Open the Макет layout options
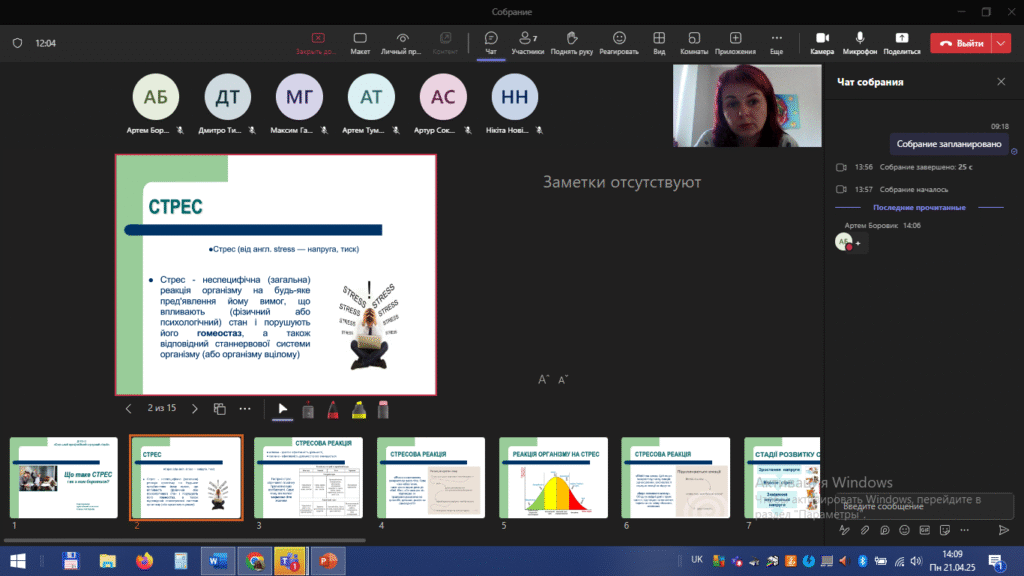The image size is (1024, 576). (x=360, y=43)
